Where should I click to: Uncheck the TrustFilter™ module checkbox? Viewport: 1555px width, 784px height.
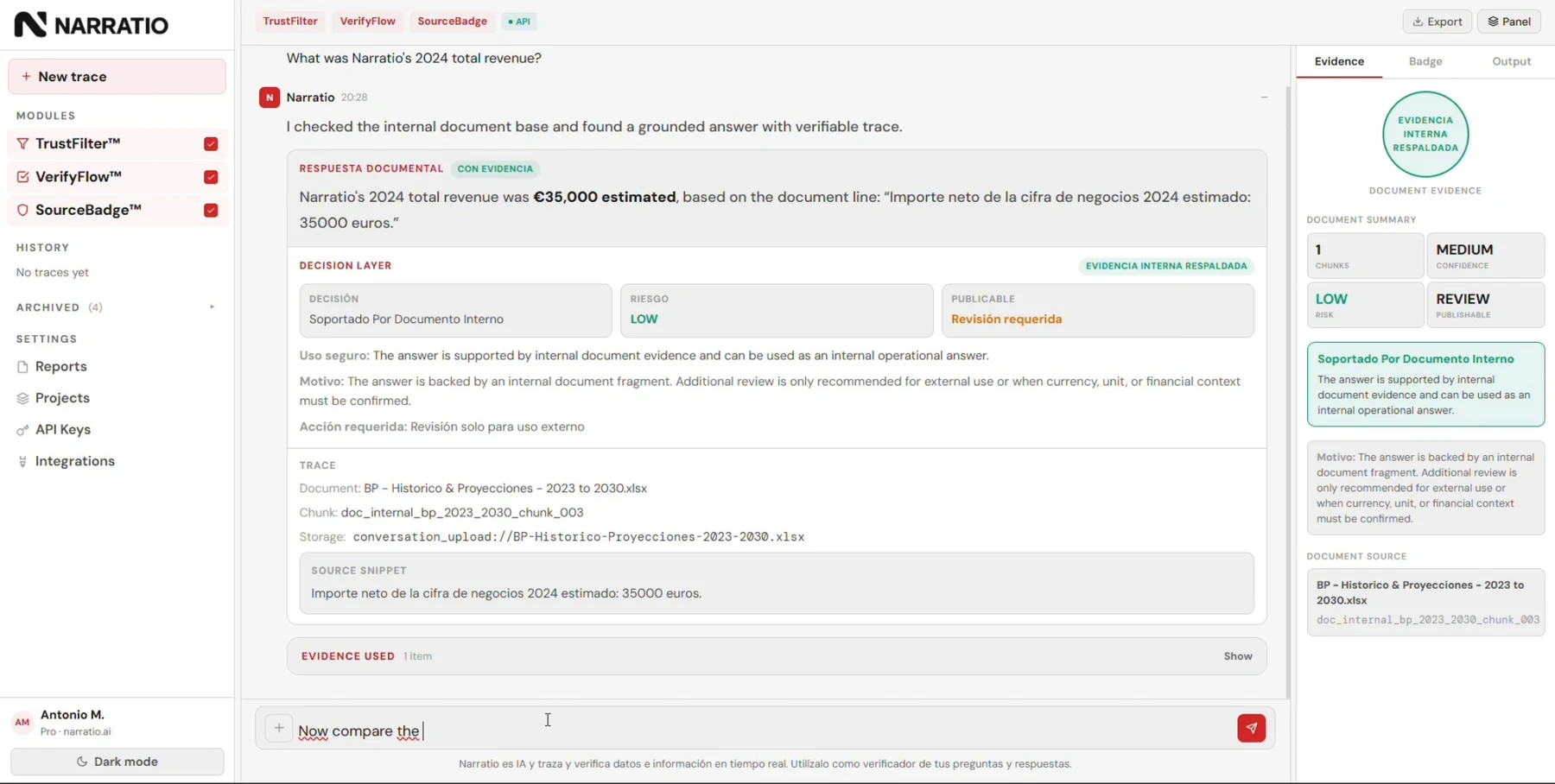coord(211,144)
